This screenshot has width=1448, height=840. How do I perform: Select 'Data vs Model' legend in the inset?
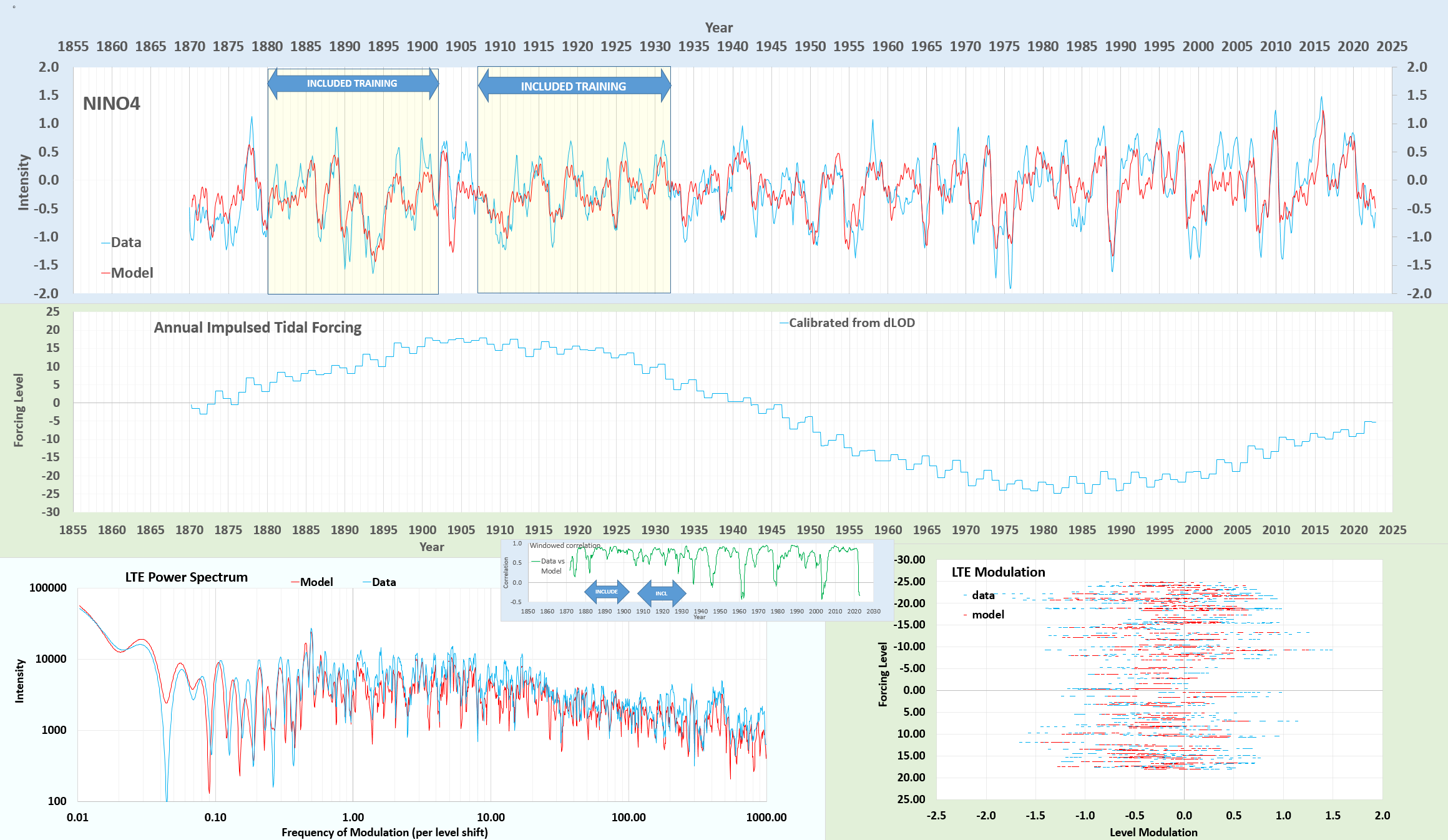(x=551, y=565)
